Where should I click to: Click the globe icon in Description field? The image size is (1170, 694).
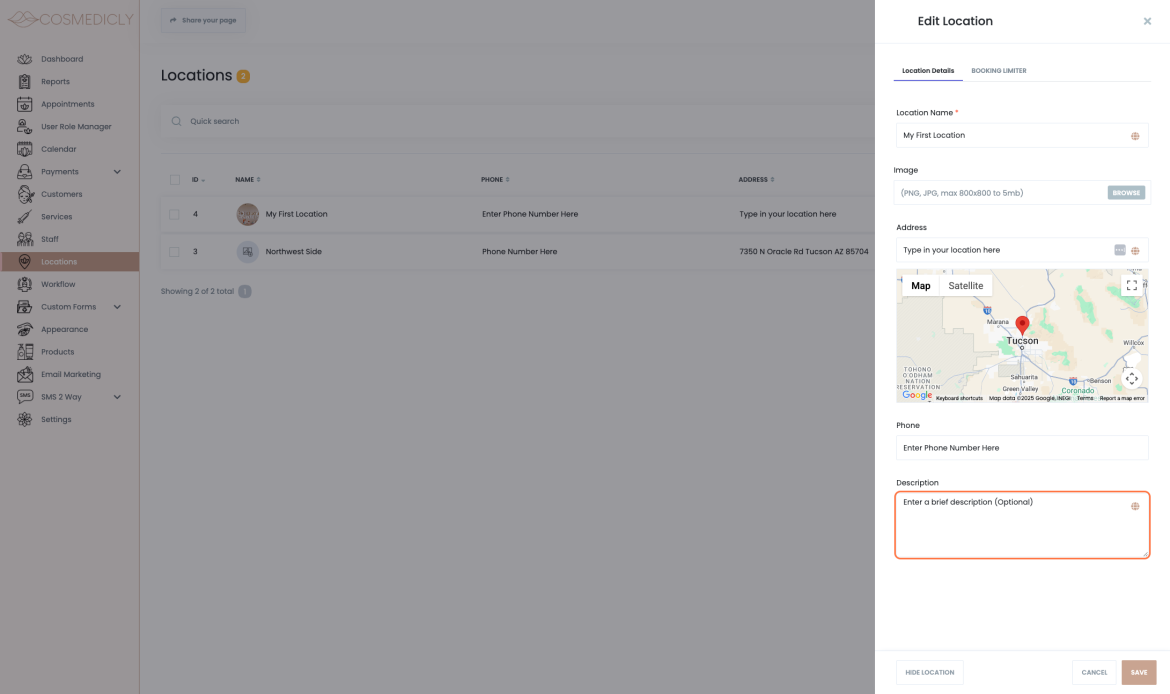(1135, 506)
